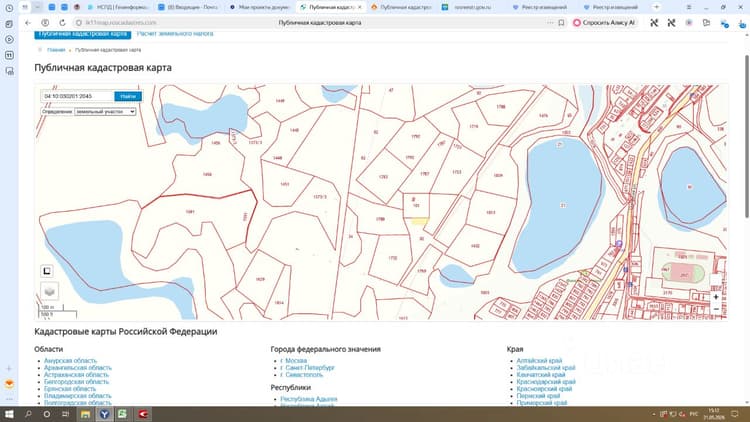The width and height of the screenshot is (750, 422).
Task: Click the map zoom out minus button
Action: [x=716, y=309]
